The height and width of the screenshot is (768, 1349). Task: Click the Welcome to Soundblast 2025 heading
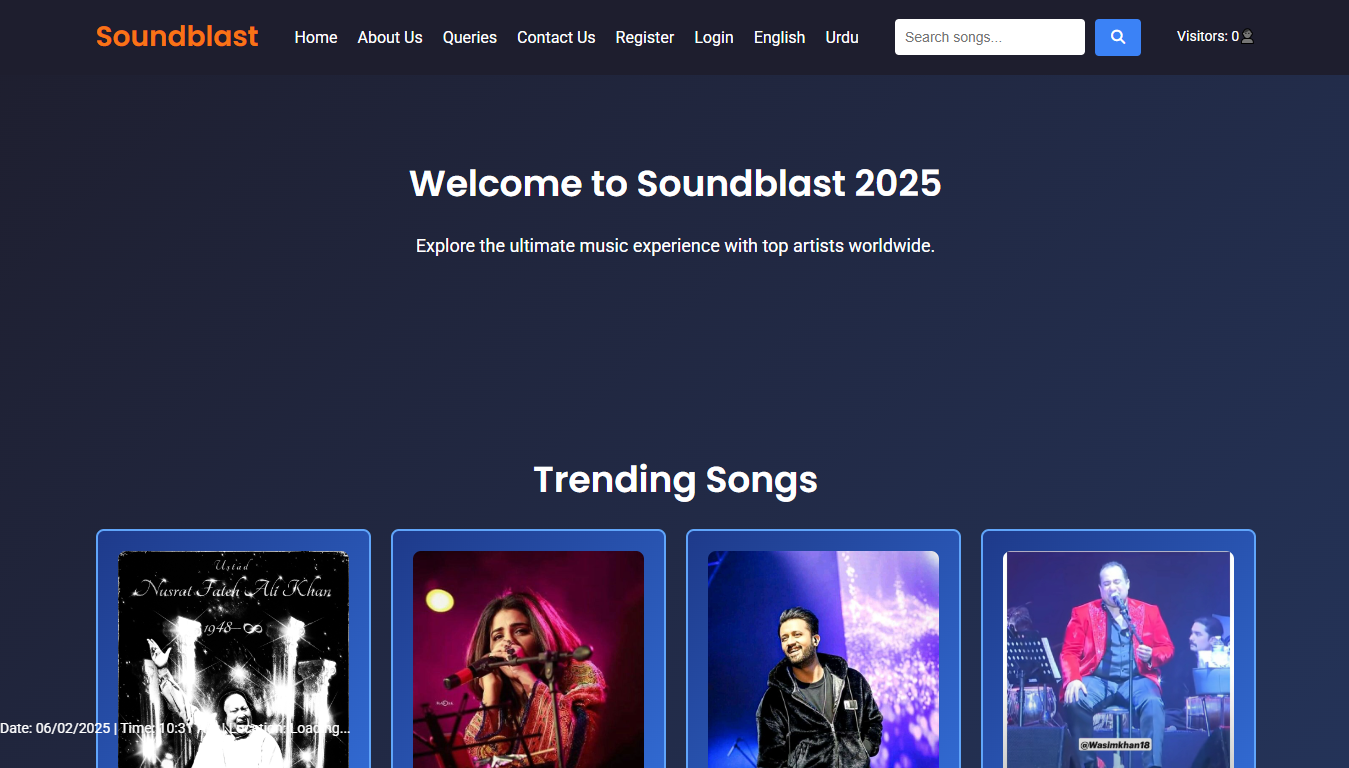[x=675, y=184]
